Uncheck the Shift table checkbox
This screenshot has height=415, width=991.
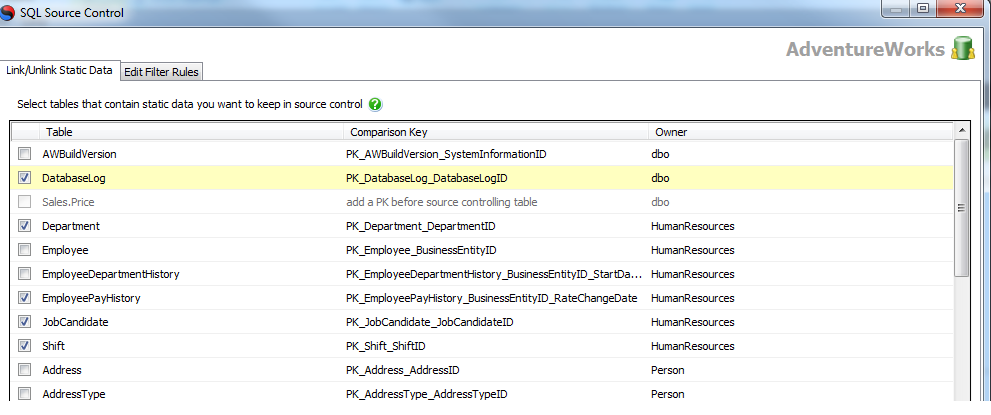(25, 346)
